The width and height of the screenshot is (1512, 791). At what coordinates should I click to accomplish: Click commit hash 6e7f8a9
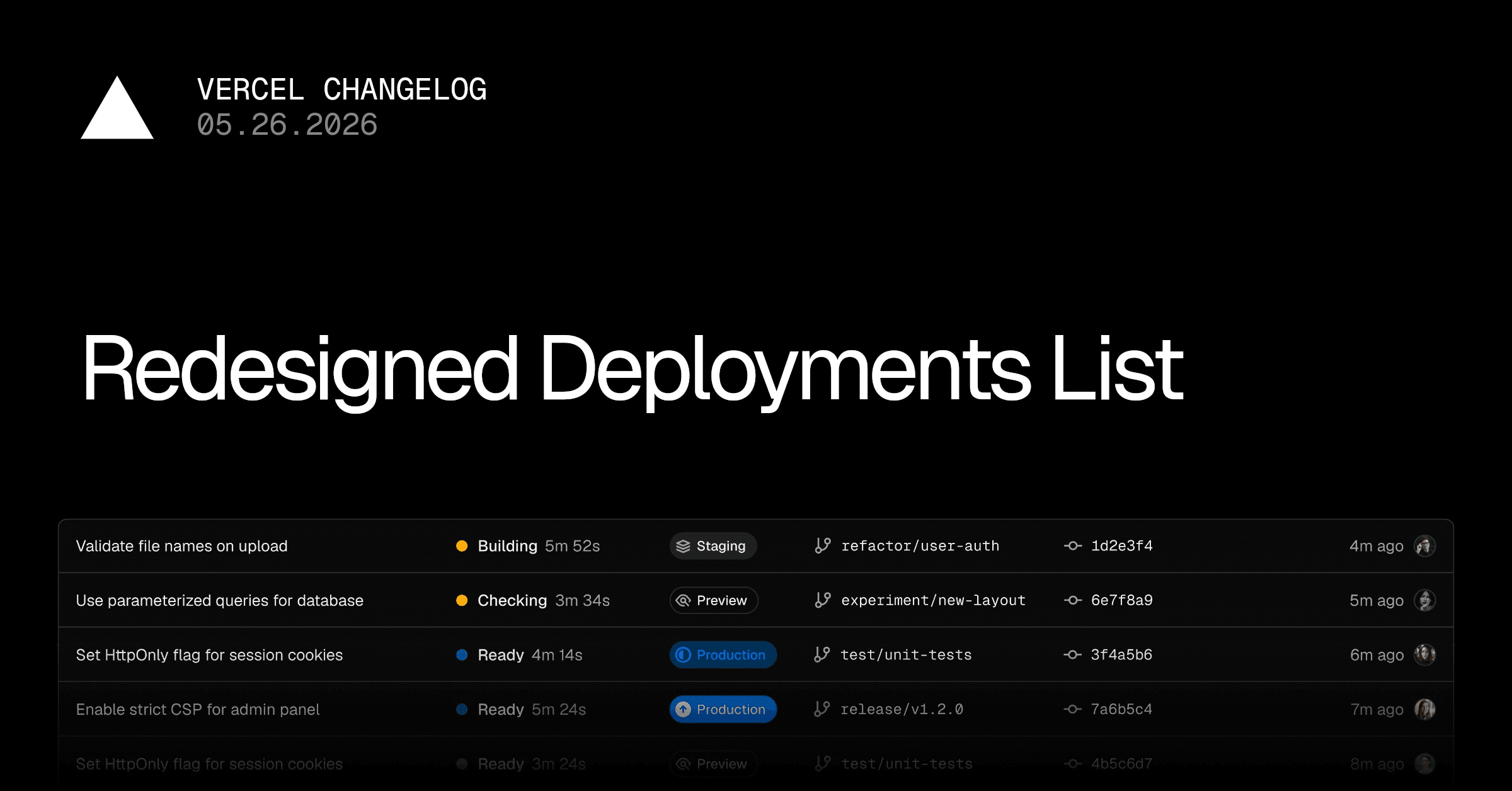(x=1122, y=600)
